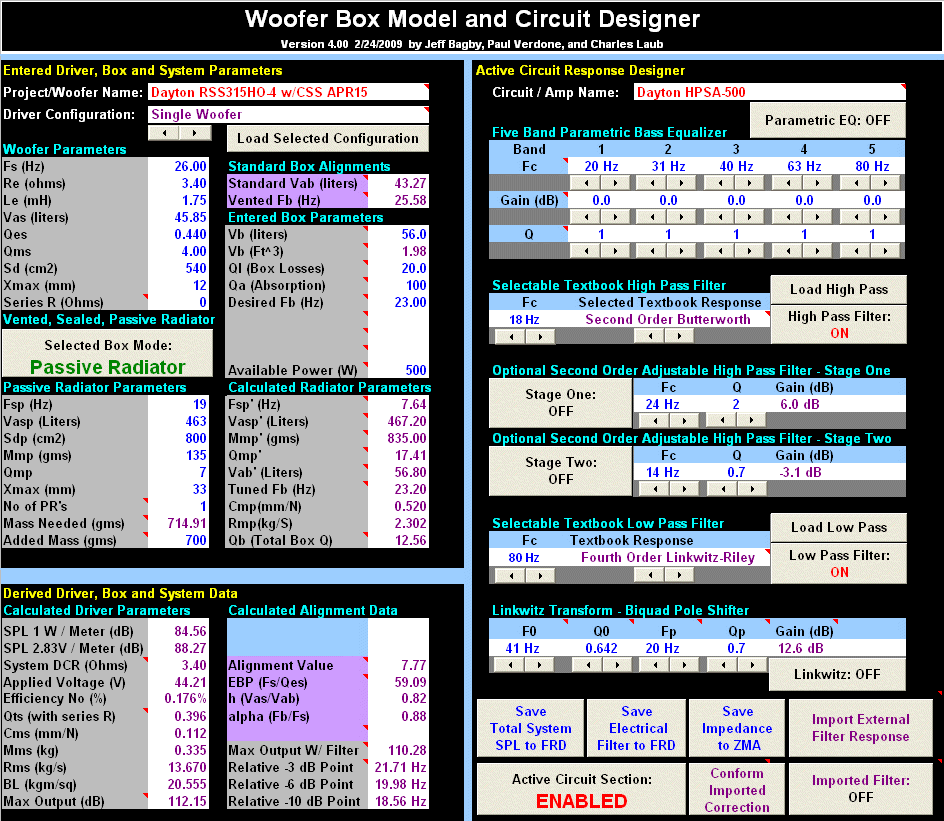944x821 pixels.
Task: Switch the Selected Box Mode button
Action: 108,354
